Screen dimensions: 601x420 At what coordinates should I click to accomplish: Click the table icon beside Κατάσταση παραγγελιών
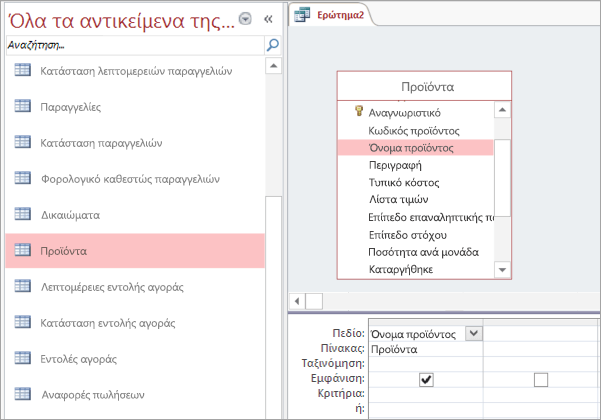click(x=23, y=142)
